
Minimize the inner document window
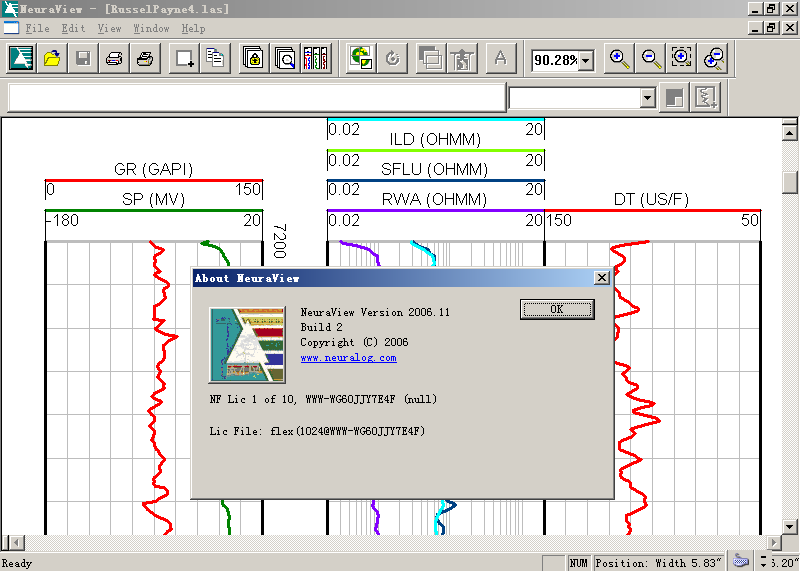point(756,28)
